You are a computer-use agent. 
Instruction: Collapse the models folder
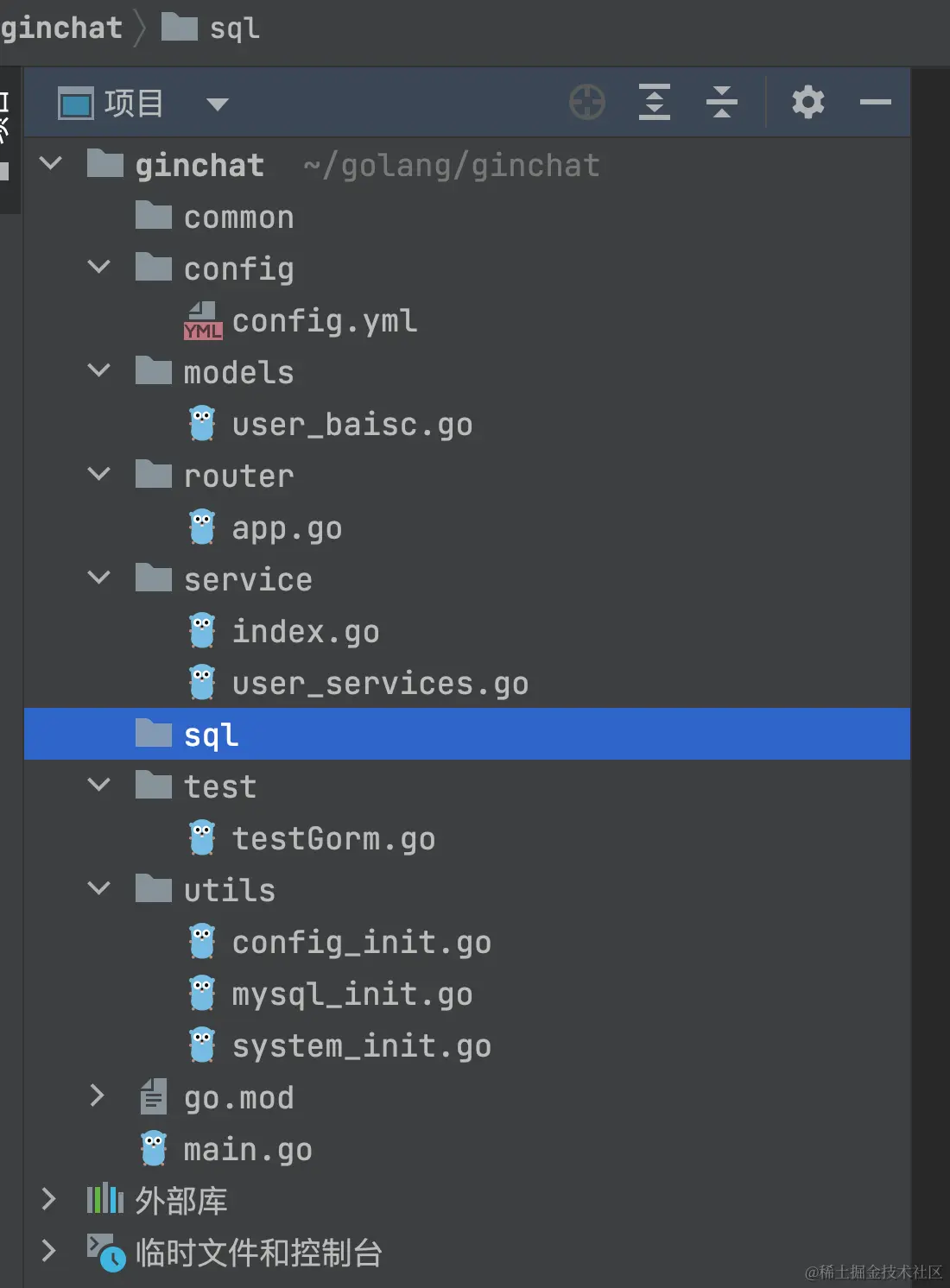(x=99, y=371)
